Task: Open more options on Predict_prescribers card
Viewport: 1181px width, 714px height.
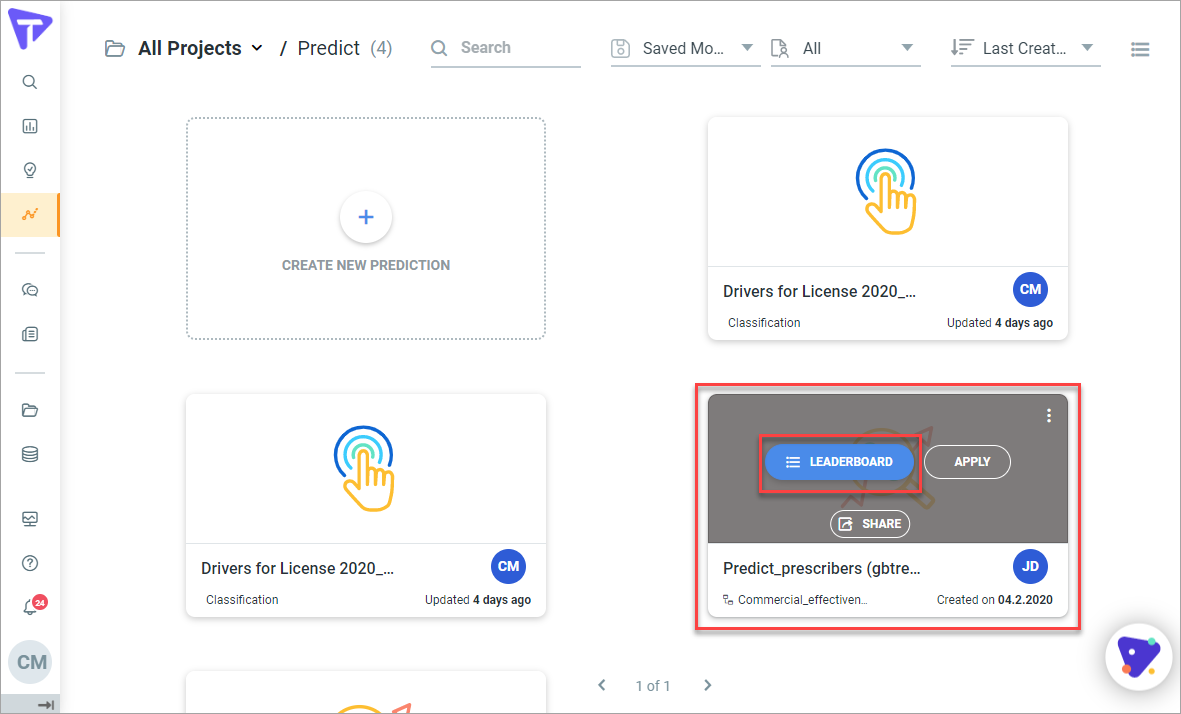Action: coord(1048,416)
